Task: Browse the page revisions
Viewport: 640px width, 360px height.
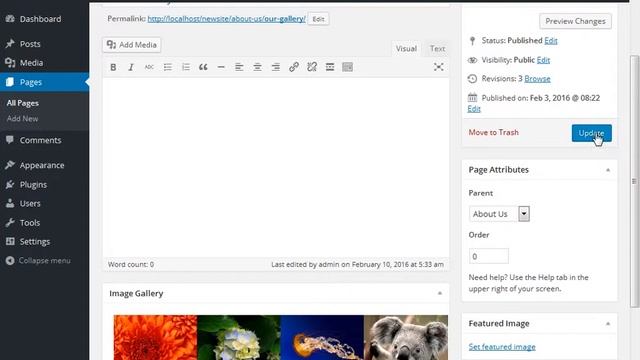Action: [x=537, y=79]
